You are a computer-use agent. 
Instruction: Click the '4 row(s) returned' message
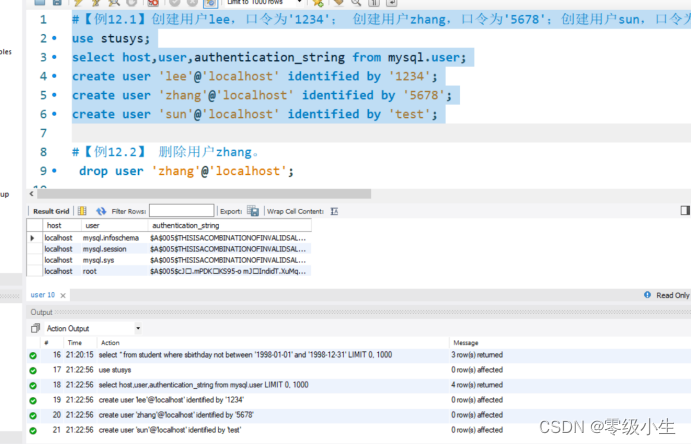click(477, 385)
